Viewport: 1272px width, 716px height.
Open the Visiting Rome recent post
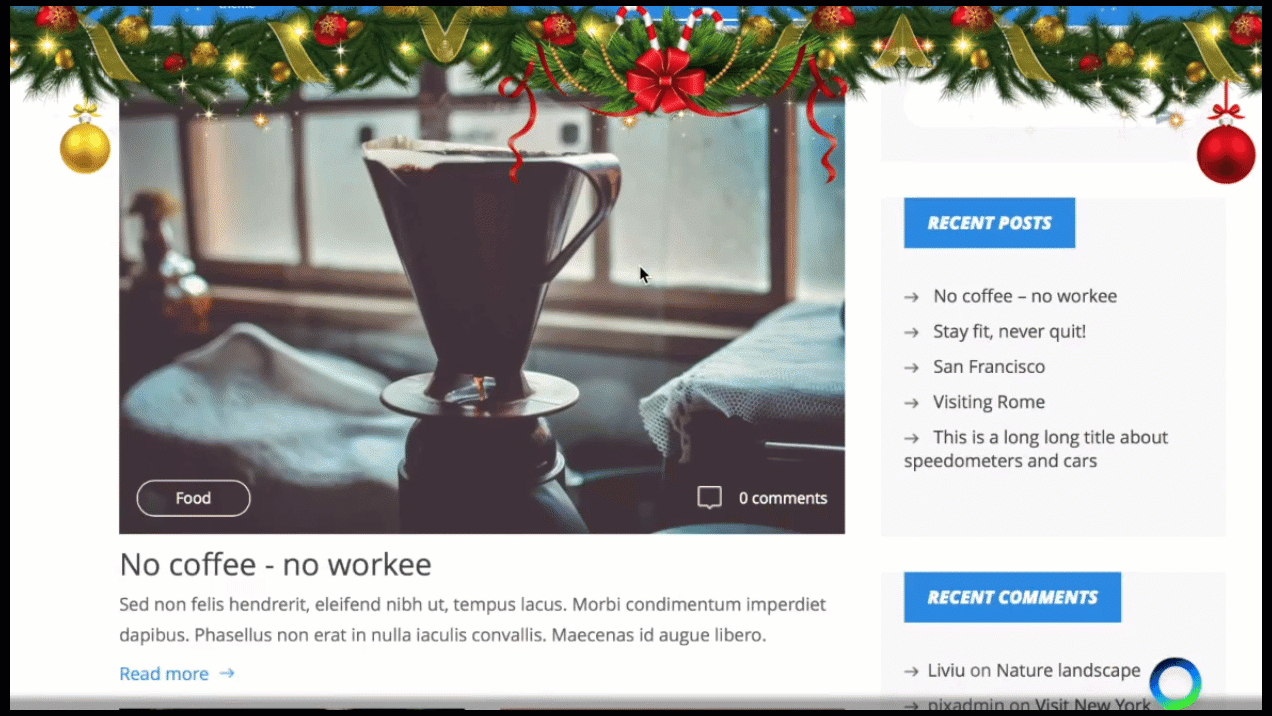pos(989,402)
